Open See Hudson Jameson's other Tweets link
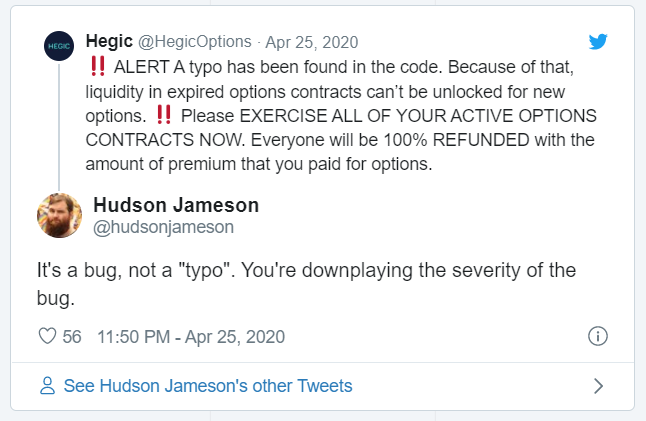The image size is (646, 421). [208, 386]
